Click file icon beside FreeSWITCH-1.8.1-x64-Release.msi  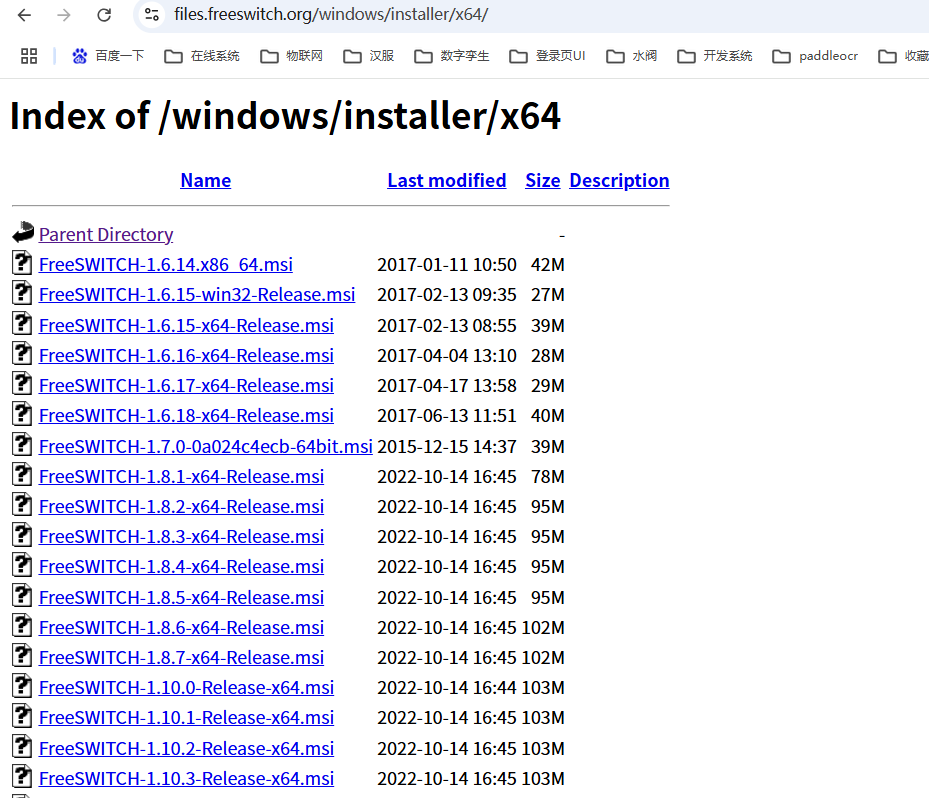pos(22,475)
